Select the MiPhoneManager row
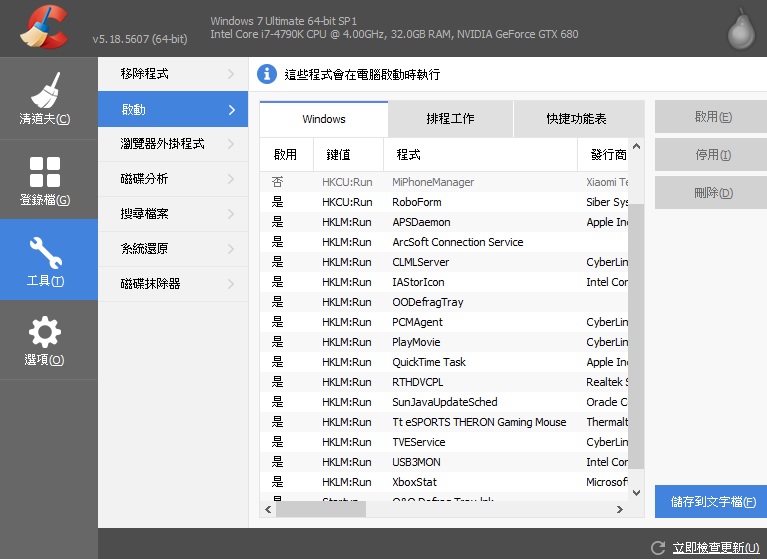The width and height of the screenshot is (767, 559). click(x=444, y=182)
